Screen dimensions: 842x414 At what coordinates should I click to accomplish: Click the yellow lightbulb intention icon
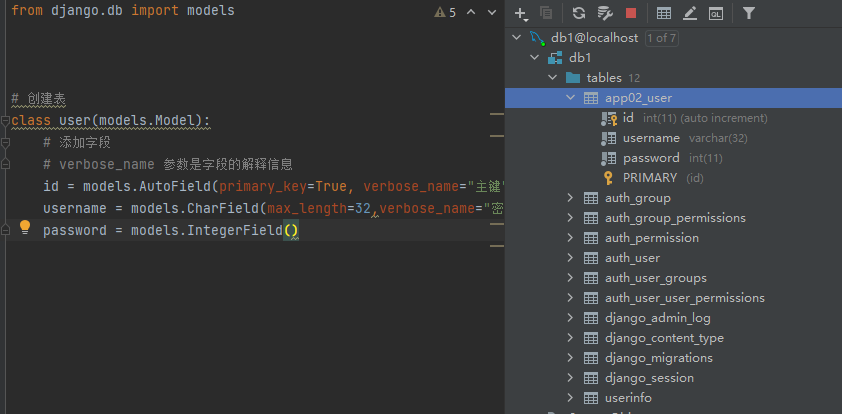pyautogui.click(x=25, y=227)
